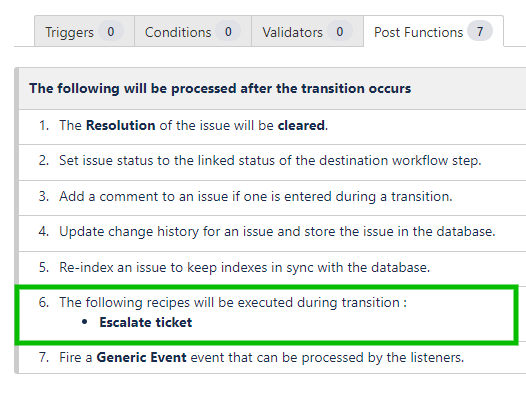This screenshot has width=526, height=395.
Task: Click the bold Generic Event text
Action: tap(142, 357)
